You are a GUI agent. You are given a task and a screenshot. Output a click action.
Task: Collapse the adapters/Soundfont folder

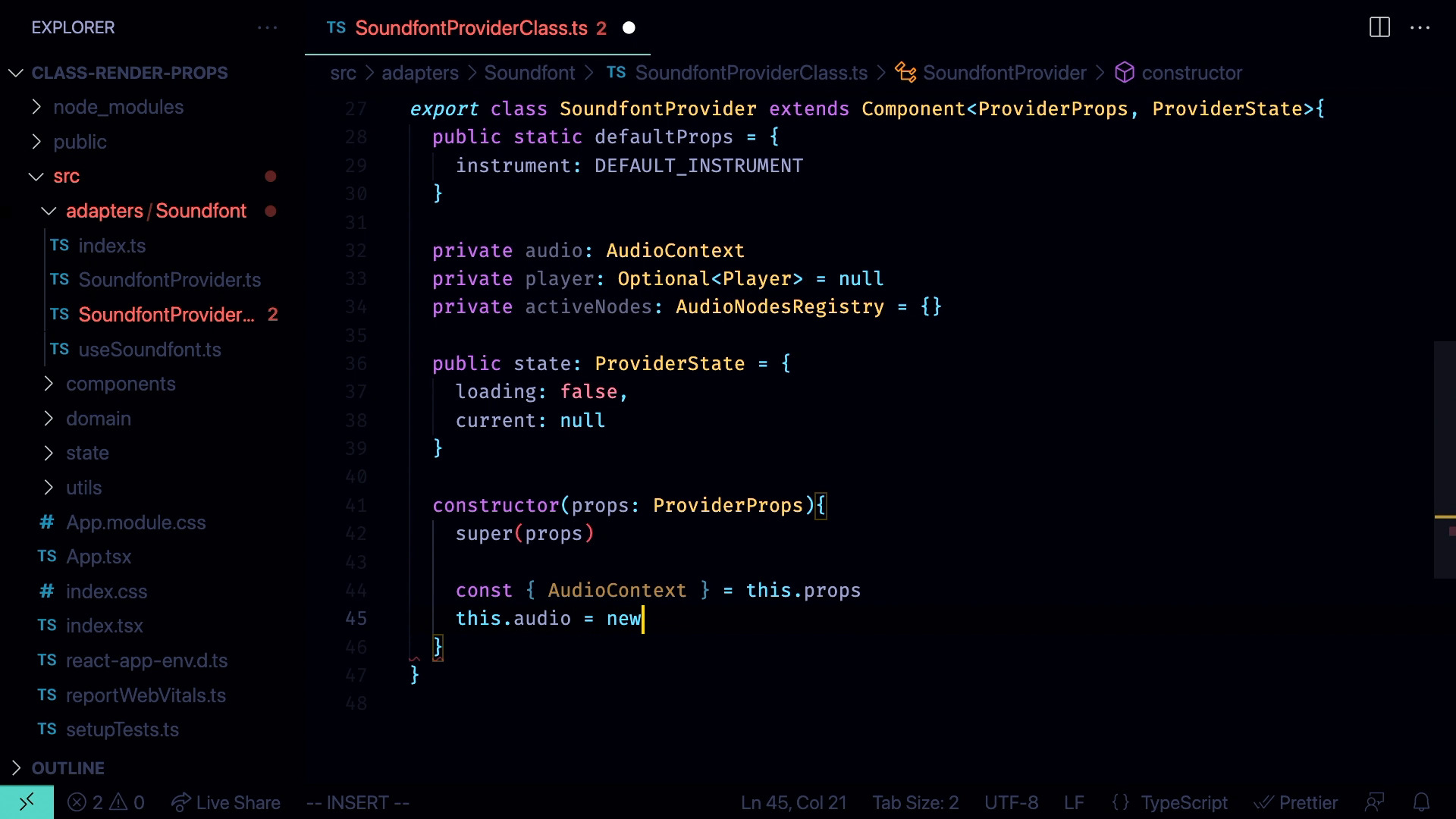(49, 211)
